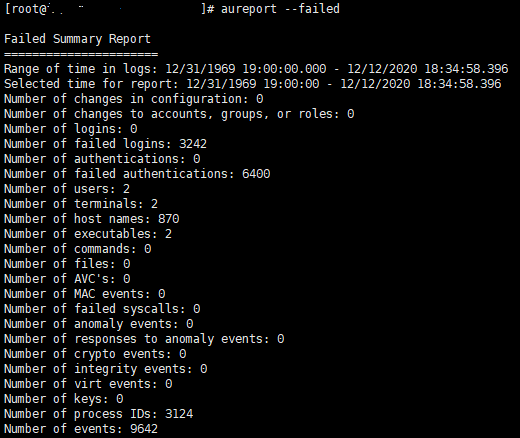Click the Number of terminals line
The width and height of the screenshot is (520, 438).
81,204
